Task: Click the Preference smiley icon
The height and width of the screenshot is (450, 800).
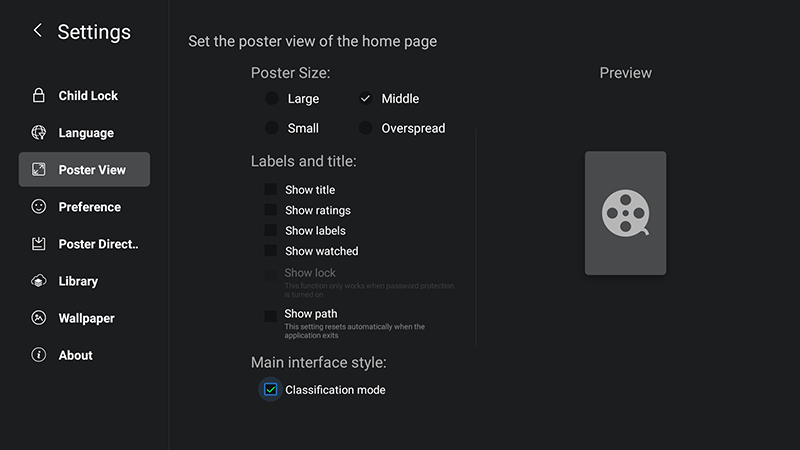Action: (39, 207)
